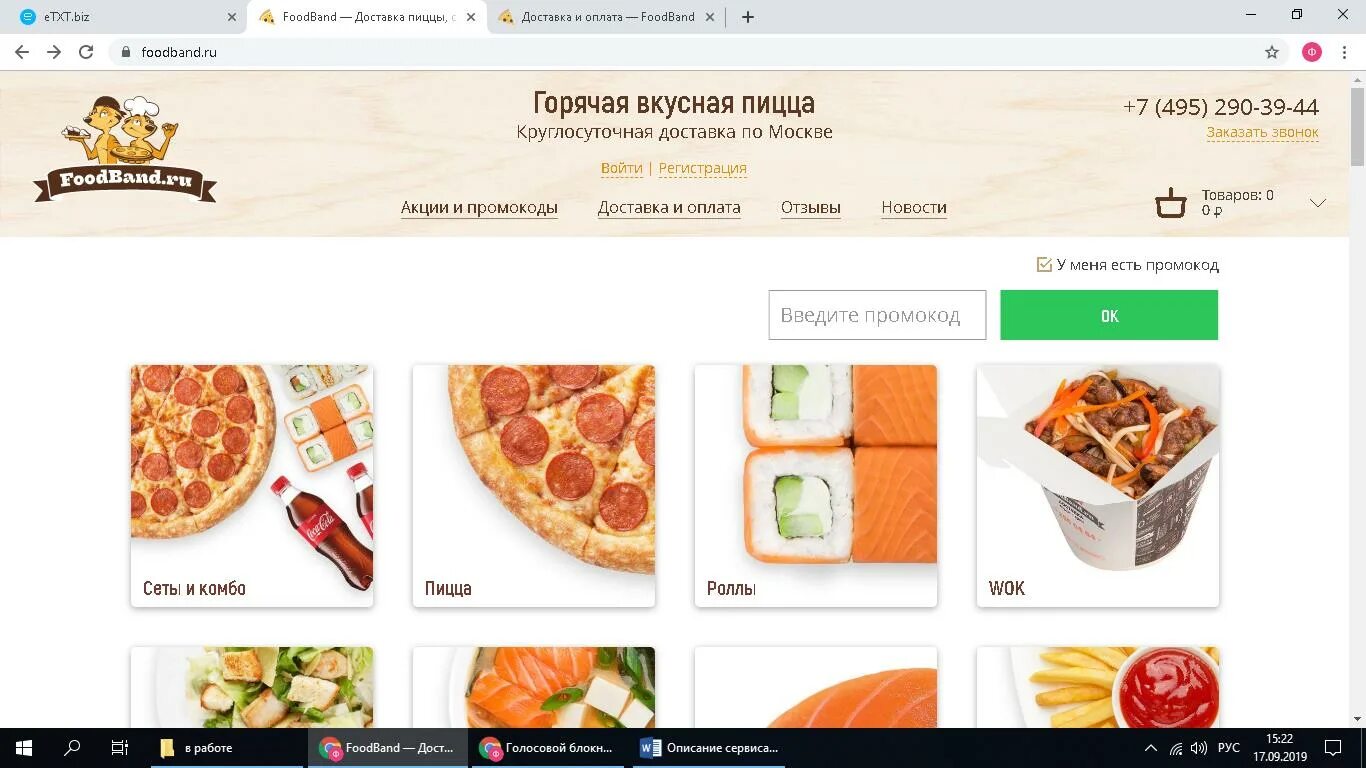Image resolution: width=1366 pixels, height=768 pixels.
Task: Open Доставка и оплата menu link
Action: click(669, 208)
